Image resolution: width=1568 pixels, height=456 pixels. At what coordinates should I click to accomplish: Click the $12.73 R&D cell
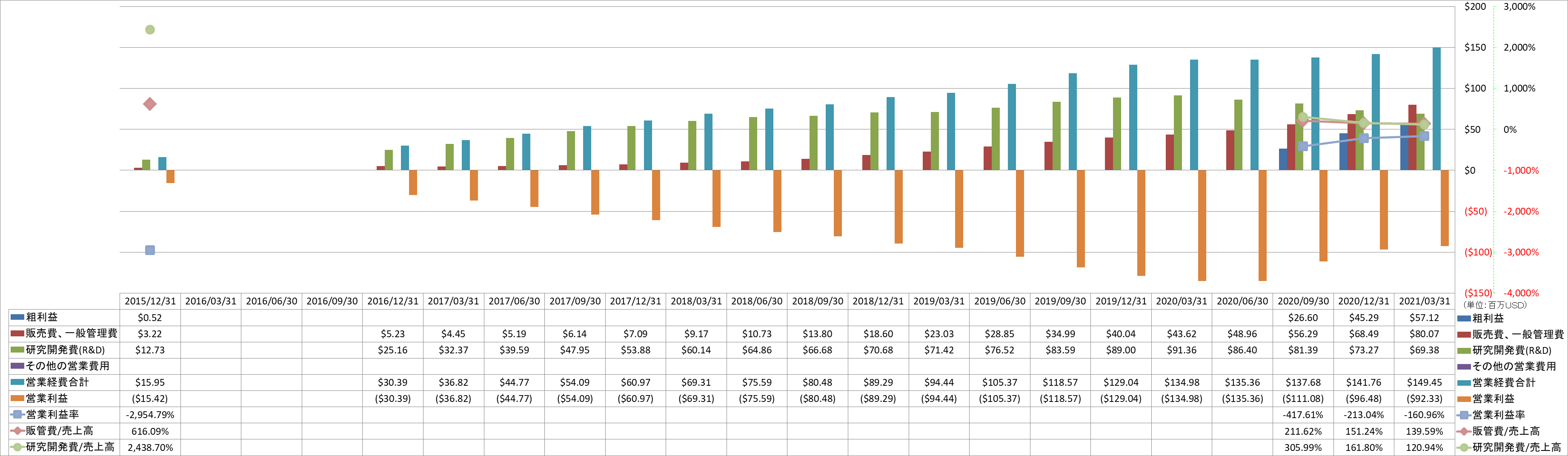tap(150, 350)
